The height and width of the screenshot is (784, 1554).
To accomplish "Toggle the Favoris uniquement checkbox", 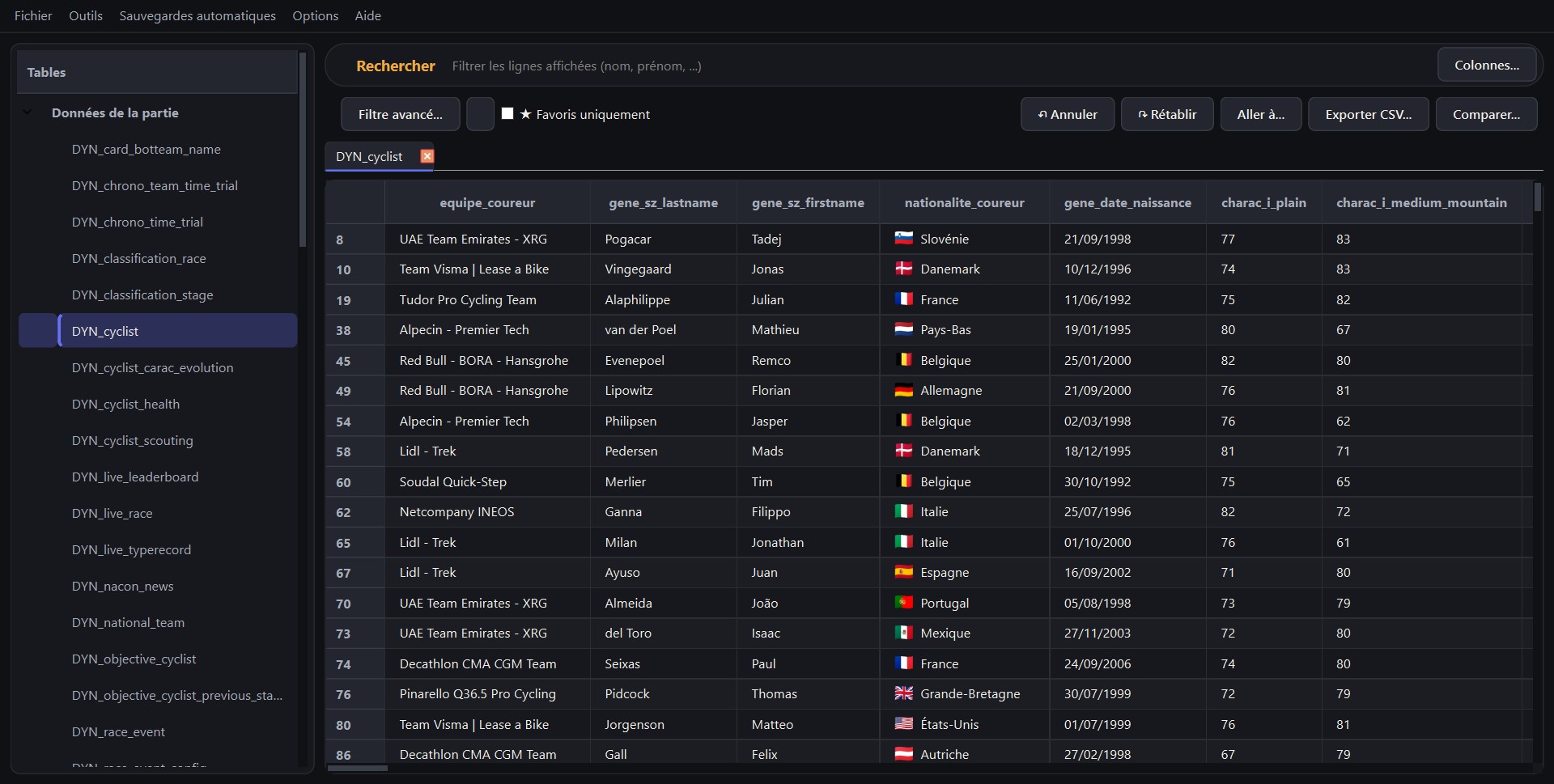I will pos(507,113).
